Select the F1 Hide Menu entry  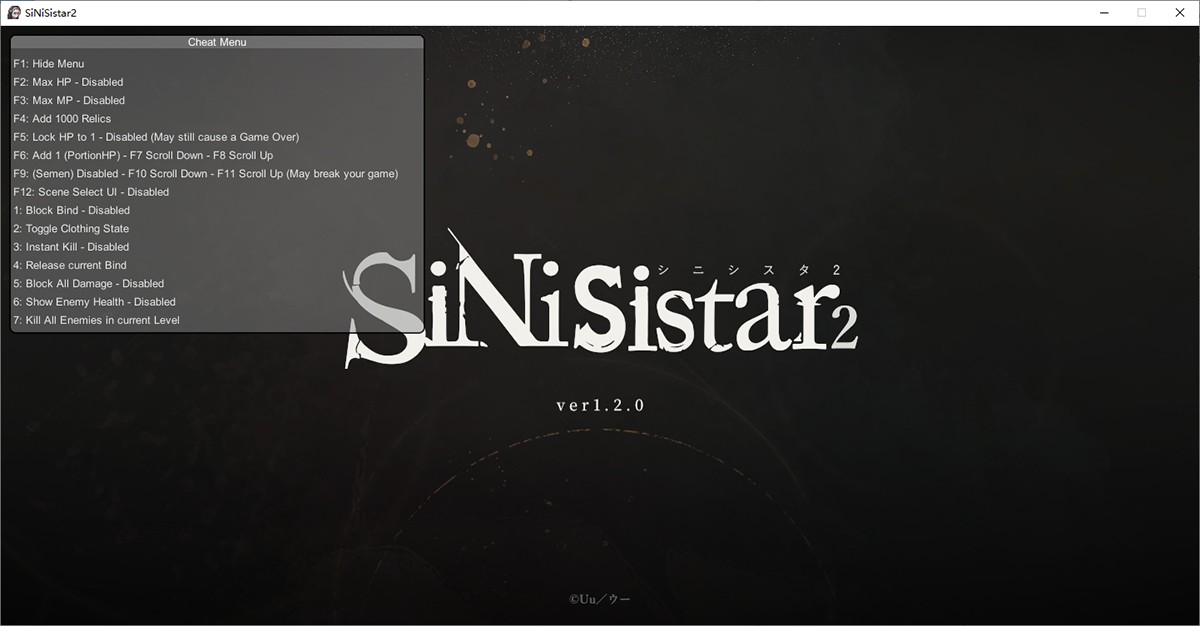click(49, 64)
